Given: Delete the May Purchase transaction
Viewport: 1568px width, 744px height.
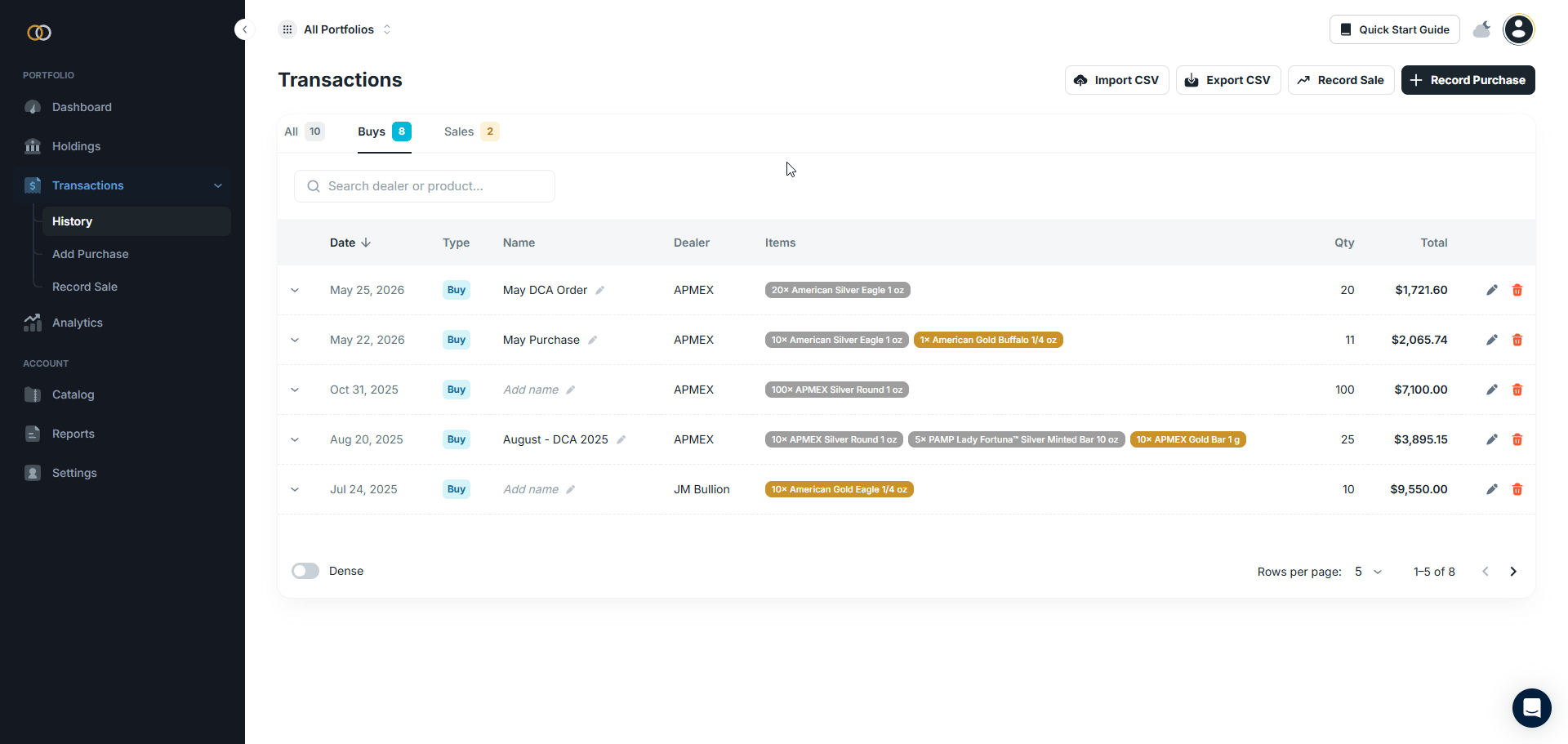Looking at the screenshot, I should (1517, 340).
